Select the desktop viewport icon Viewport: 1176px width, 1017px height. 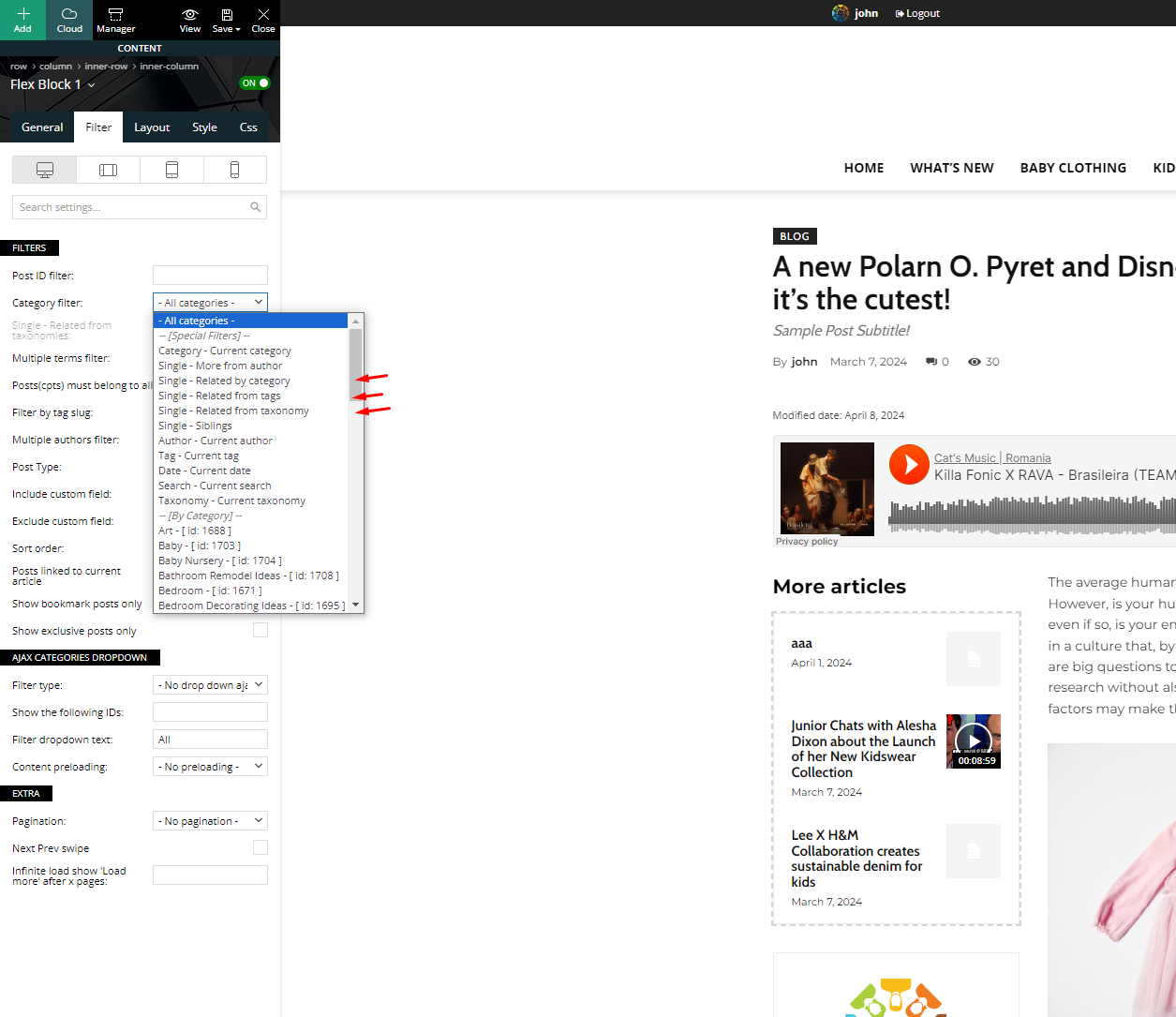tap(45, 170)
